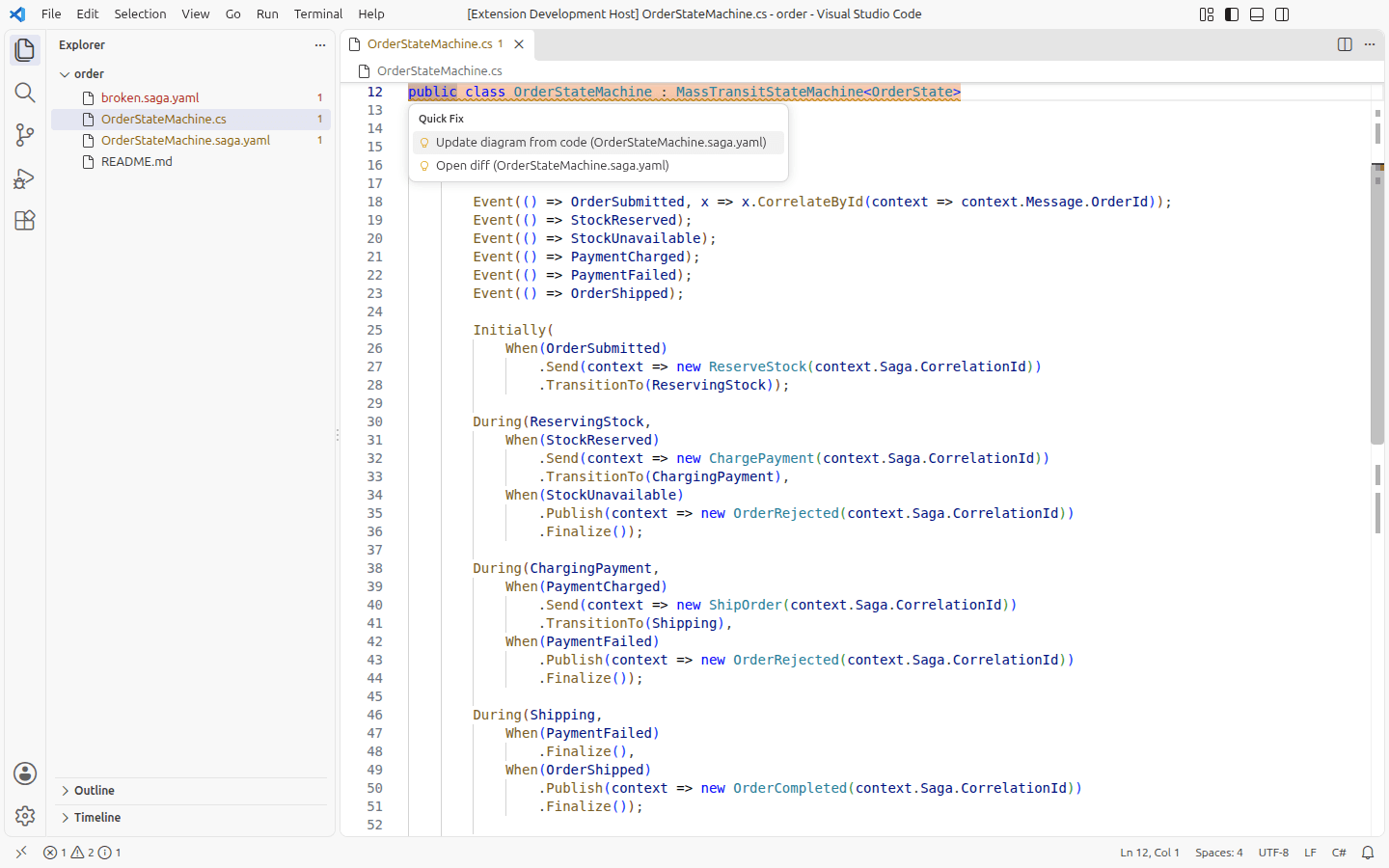The height and width of the screenshot is (868, 1389).
Task: Click Ln 12, Col 1 position indicator
Action: [x=1150, y=853]
